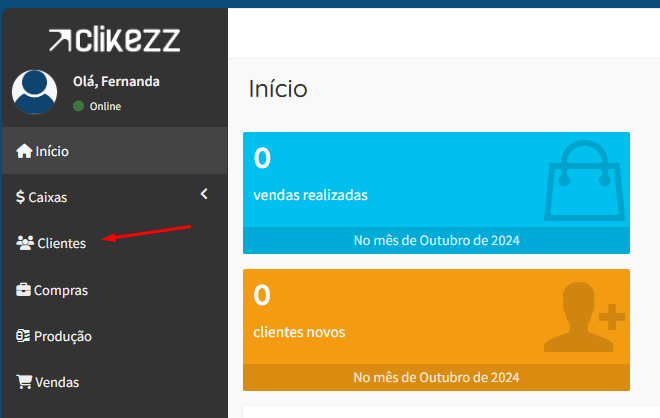The width and height of the screenshot is (660, 418).
Task: Go to the Compras section label
Action: pos(61,290)
